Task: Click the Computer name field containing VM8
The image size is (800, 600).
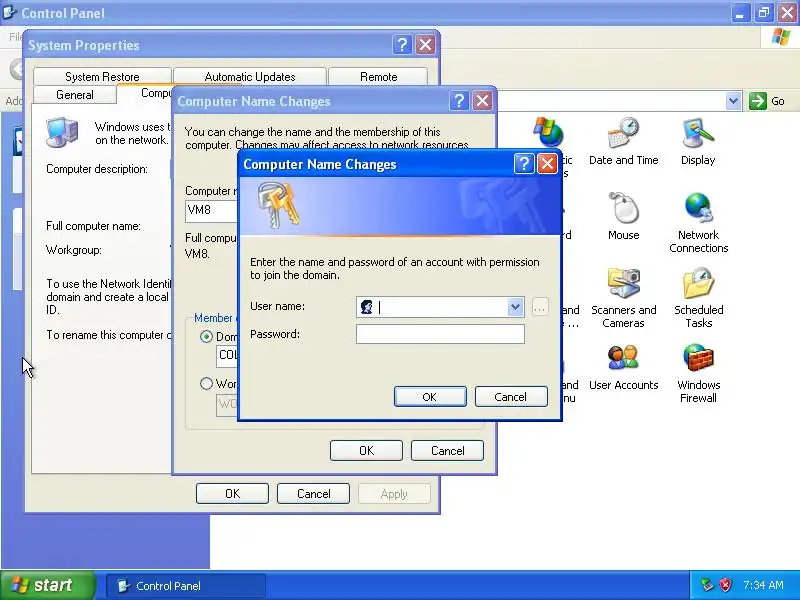Action: (x=211, y=210)
